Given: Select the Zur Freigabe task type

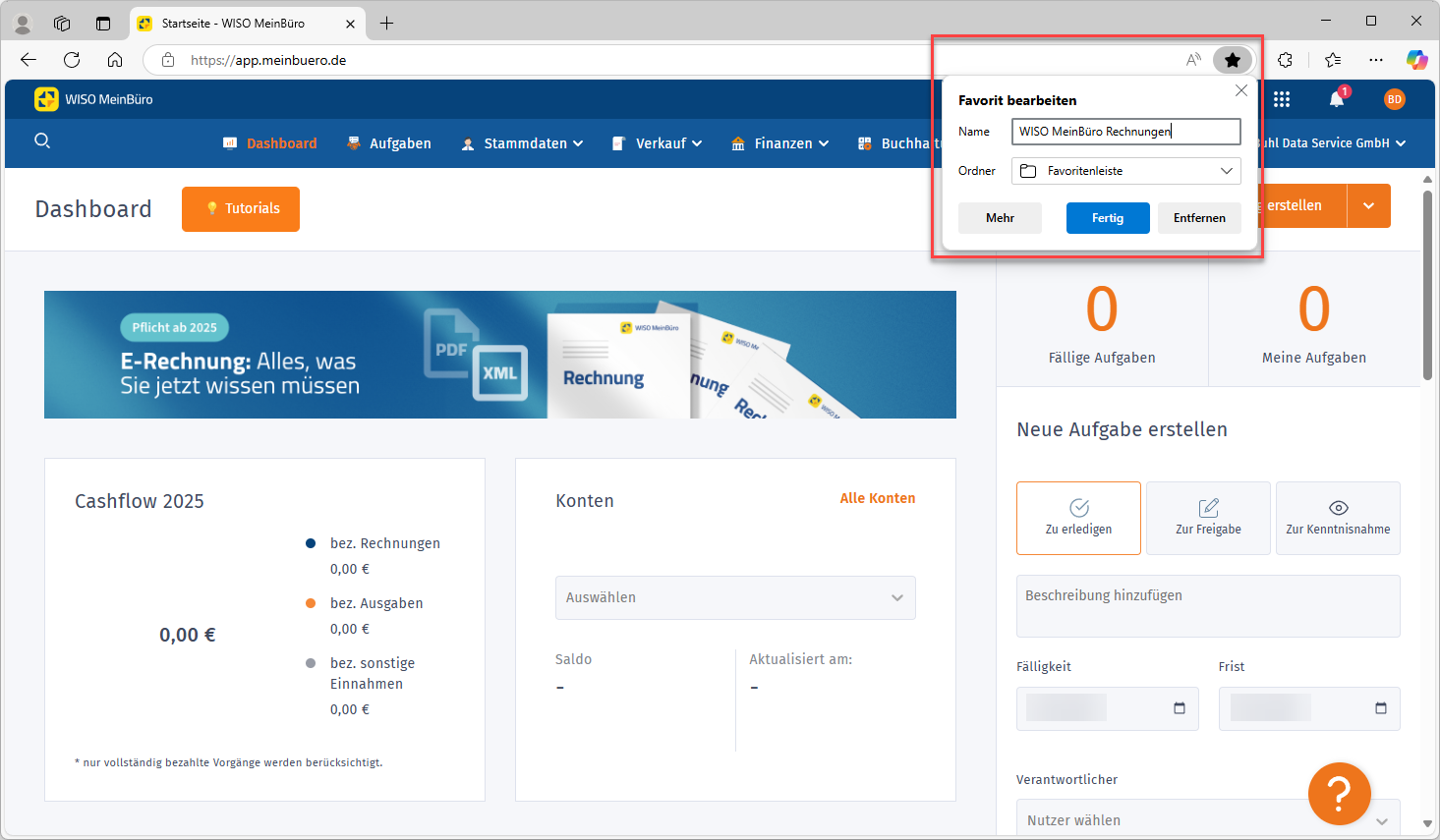Looking at the screenshot, I should pyautogui.click(x=1208, y=518).
